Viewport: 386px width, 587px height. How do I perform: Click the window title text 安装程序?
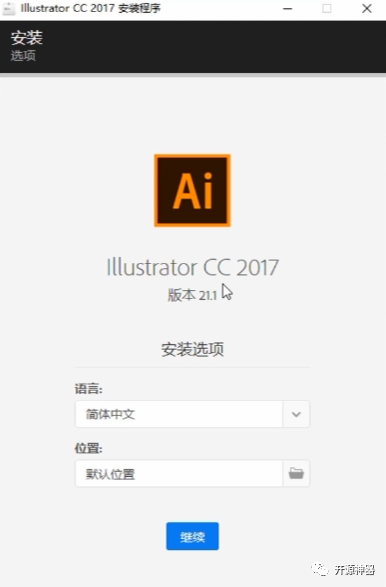pyautogui.click(x=140, y=8)
